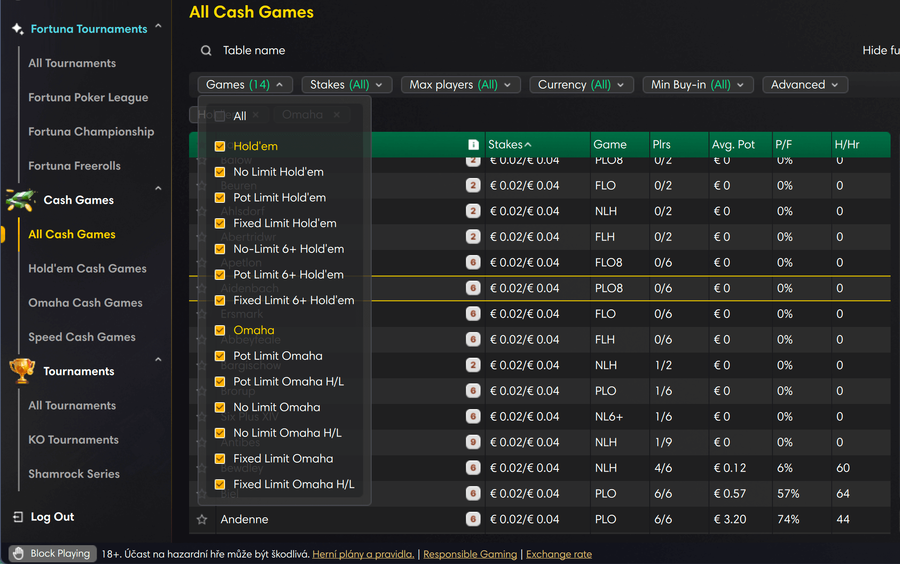This screenshot has height=564, width=900.
Task: Favorite the Andenne table with star
Action: [202, 520]
